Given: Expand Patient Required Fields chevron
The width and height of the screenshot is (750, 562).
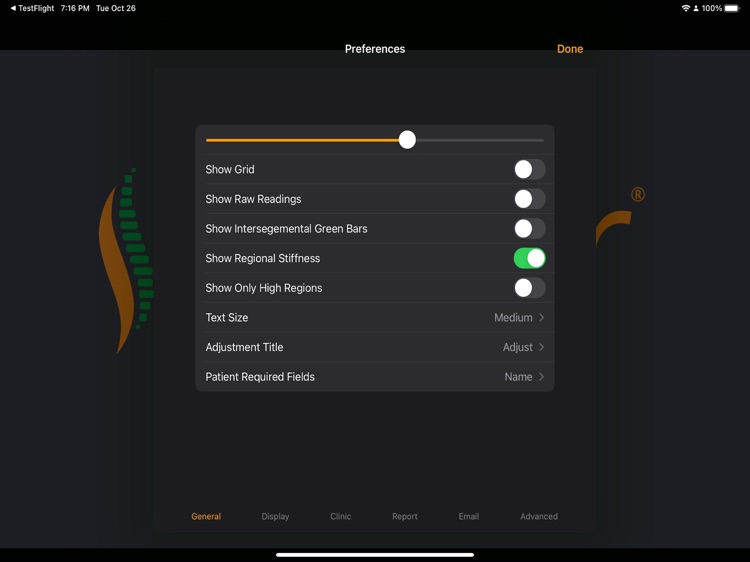Looking at the screenshot, I should [x=541, y=377].
